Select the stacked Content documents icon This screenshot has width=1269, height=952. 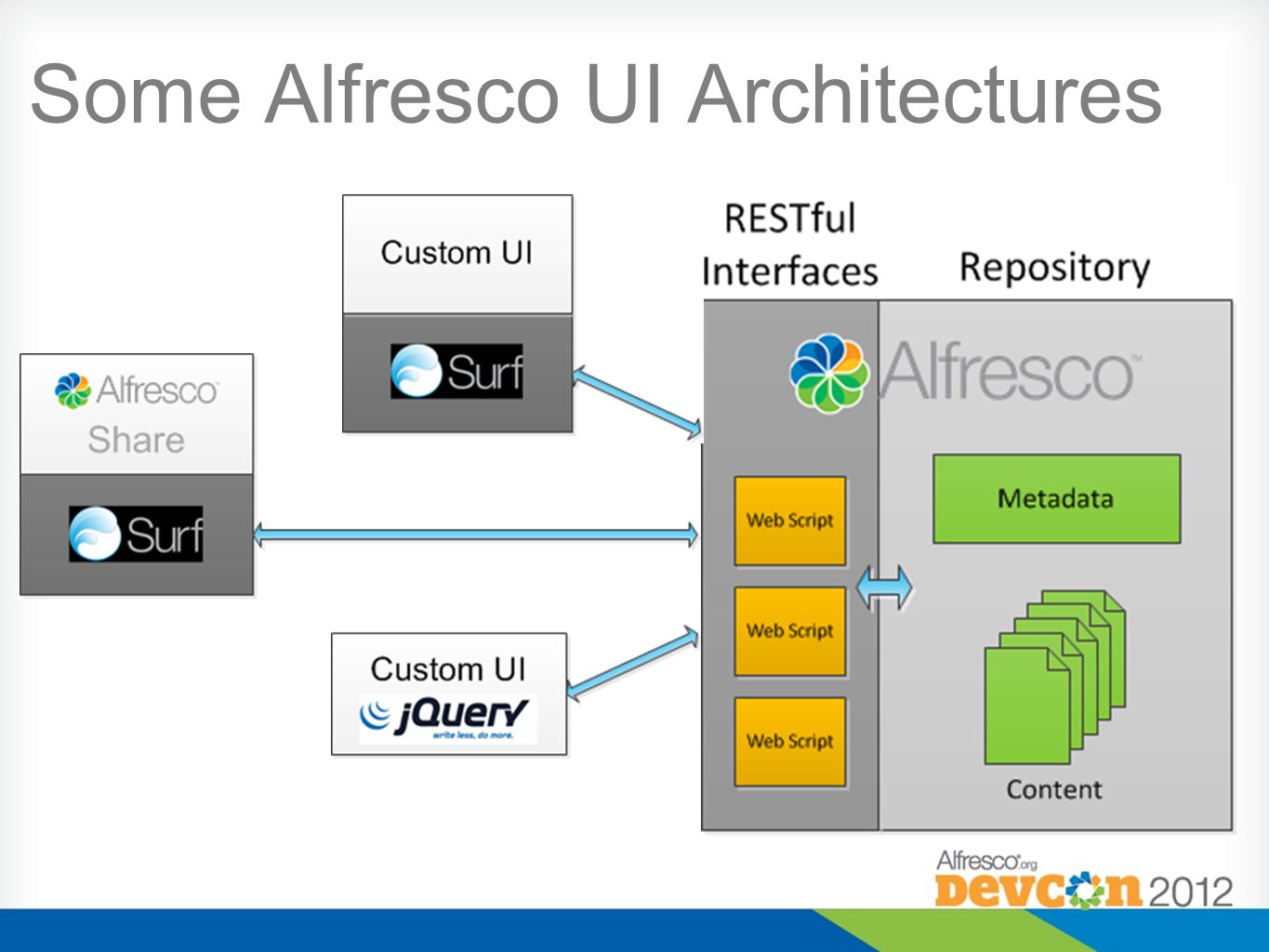(1055, 676)
